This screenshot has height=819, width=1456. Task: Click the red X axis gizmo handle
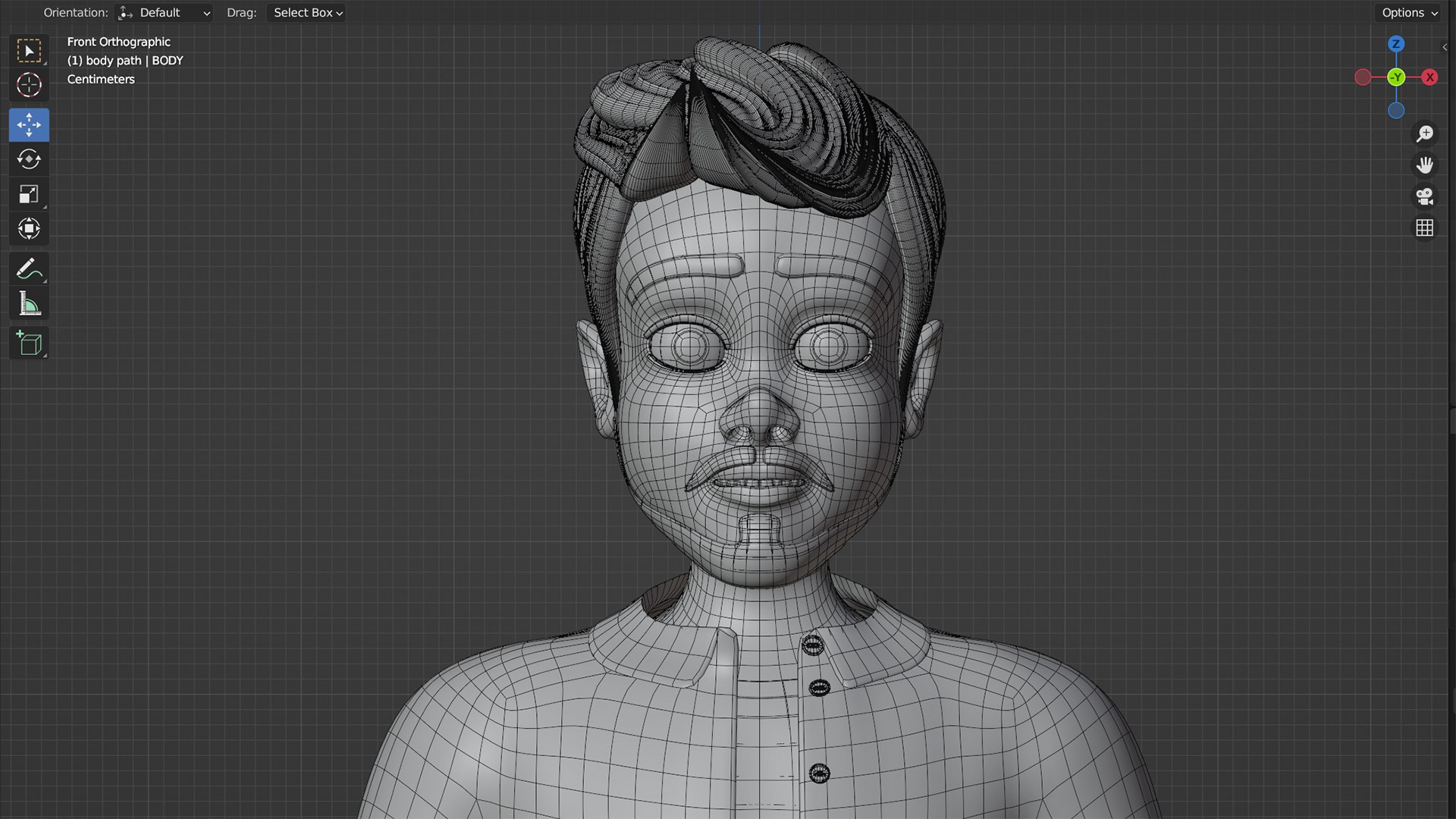(1429, 77)
